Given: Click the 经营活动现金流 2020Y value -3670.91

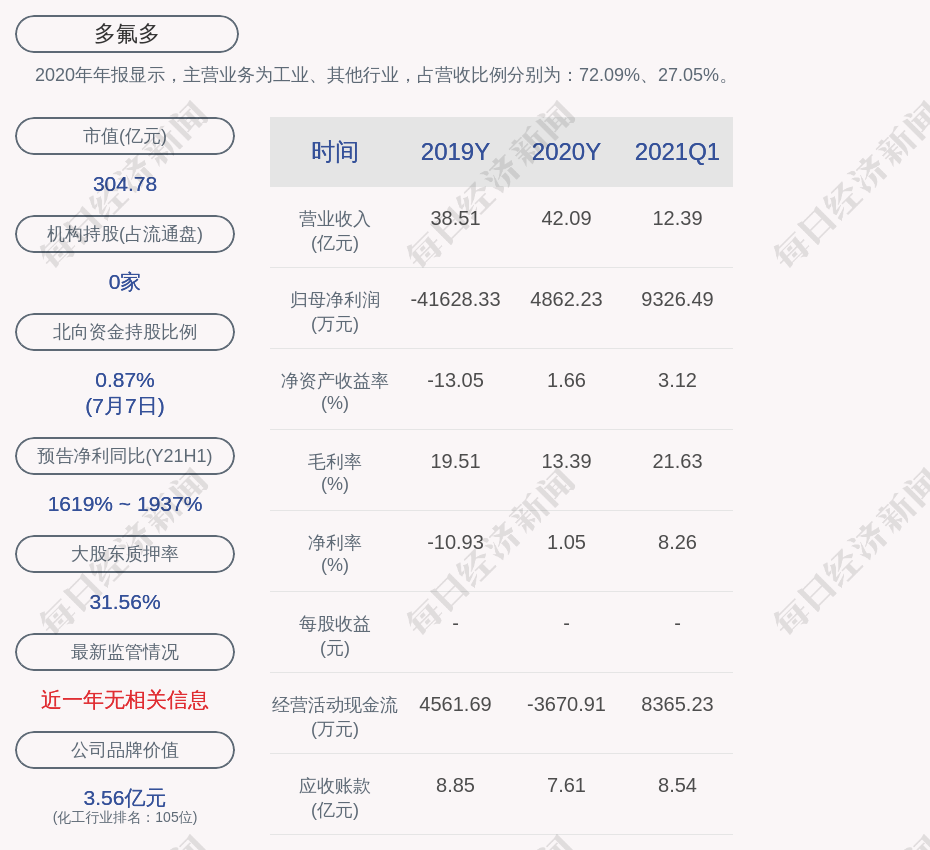Looking at the screenshot, I should (566, 704).
